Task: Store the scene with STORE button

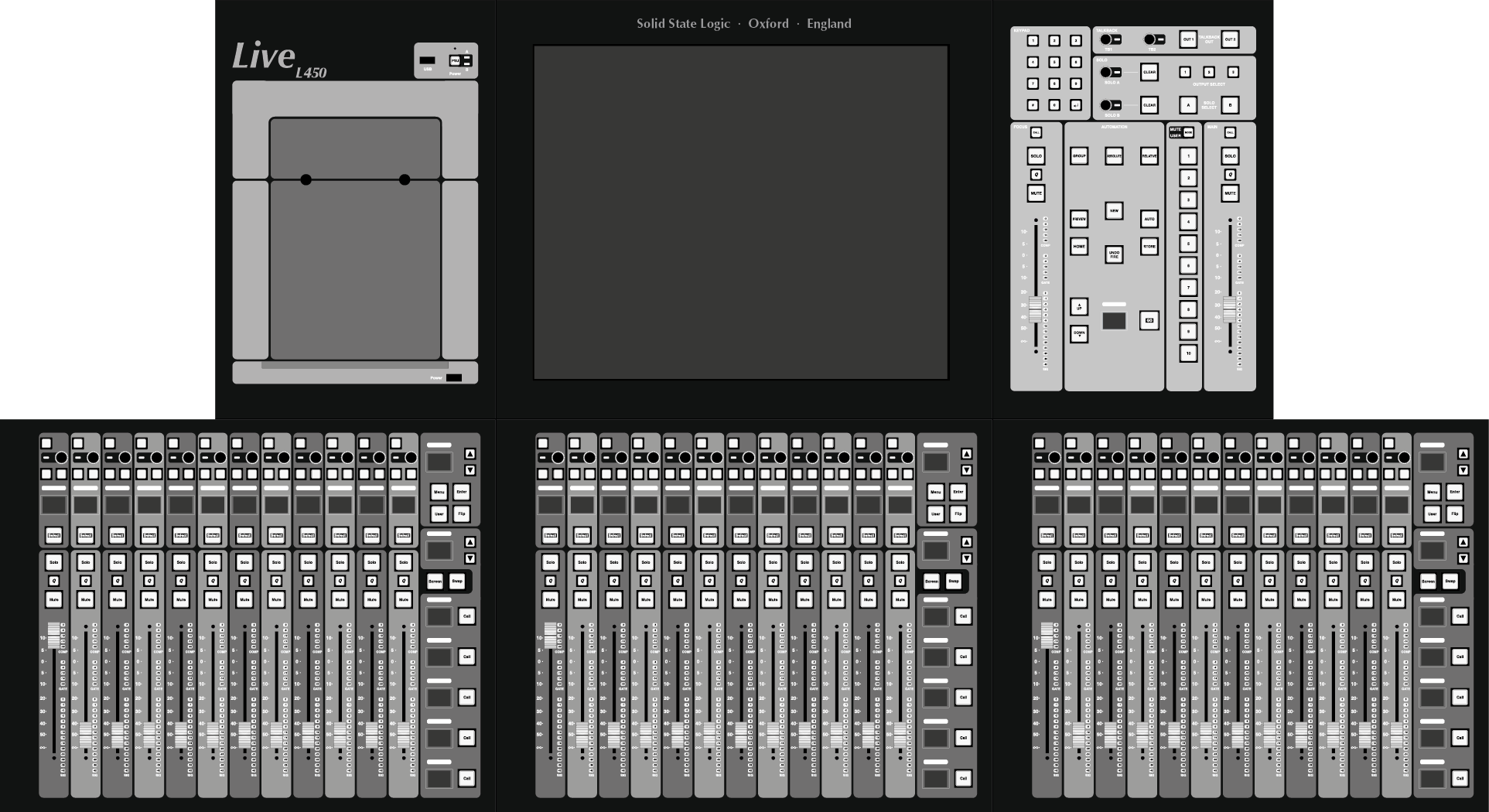Action: tap(1149, 247)
